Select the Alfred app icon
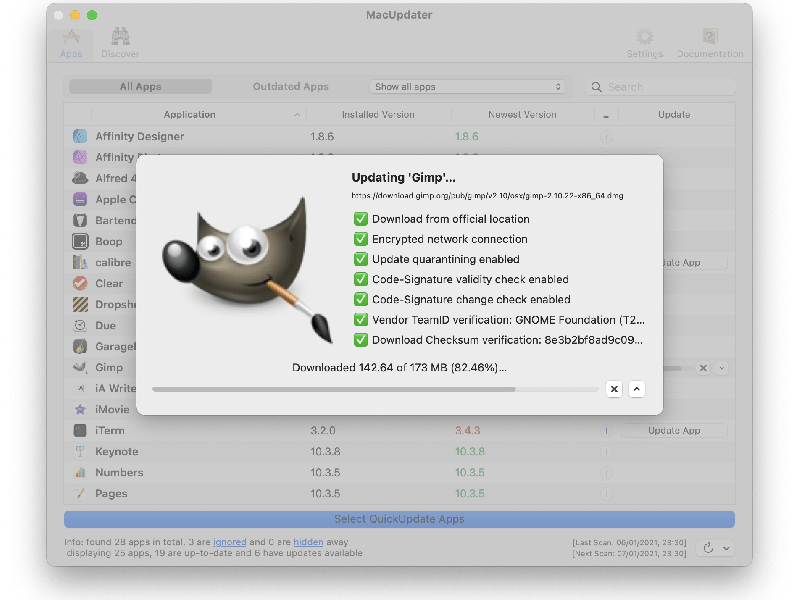Viewport: 800px width, 600px height. (x=80, y=178)
